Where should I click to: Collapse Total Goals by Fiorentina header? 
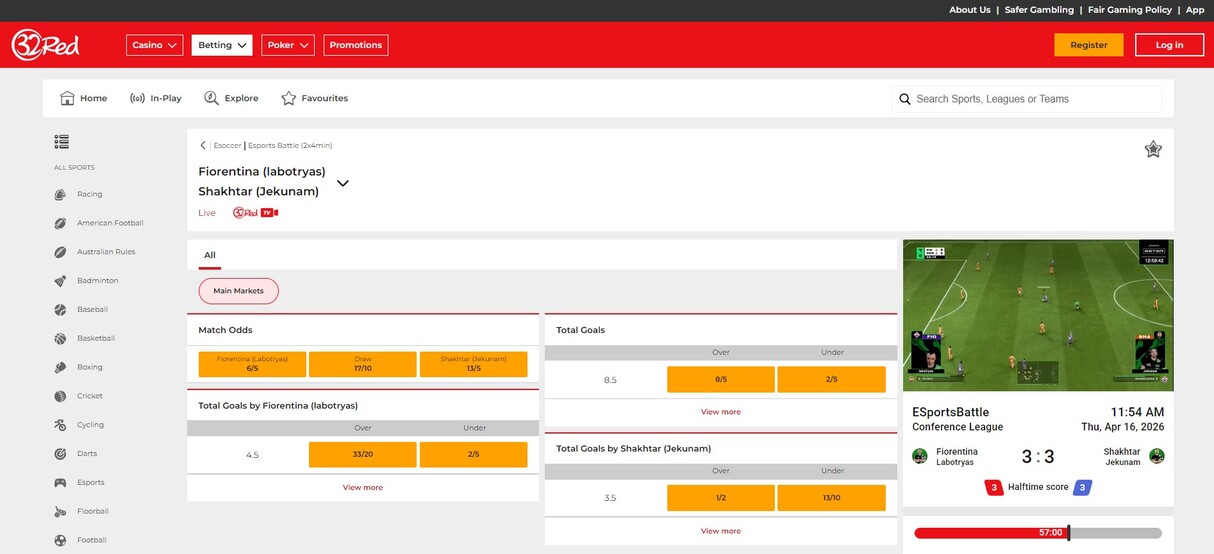pyautogui.click(x=363, y=405)
